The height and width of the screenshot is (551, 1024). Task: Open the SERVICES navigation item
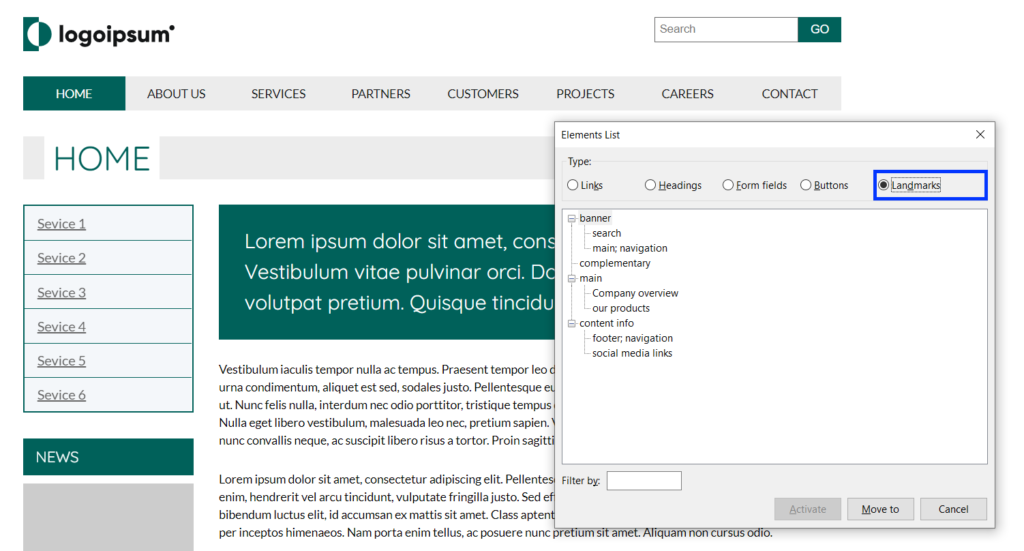click(x=278, y=93)
